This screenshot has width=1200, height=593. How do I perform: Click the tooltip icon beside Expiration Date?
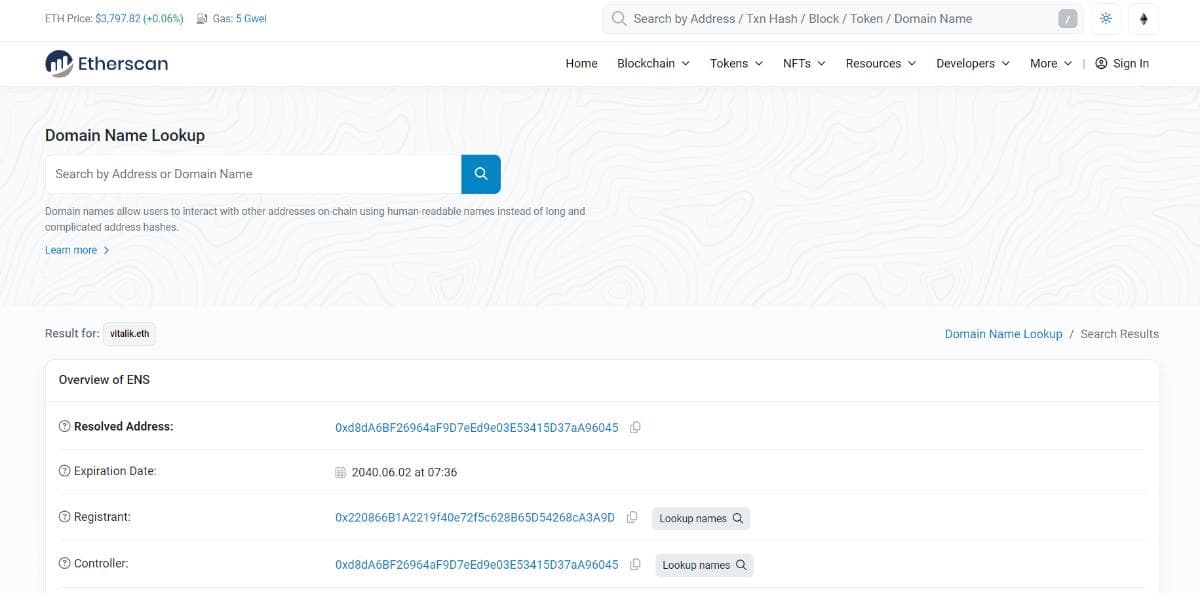tap(64, 471)
